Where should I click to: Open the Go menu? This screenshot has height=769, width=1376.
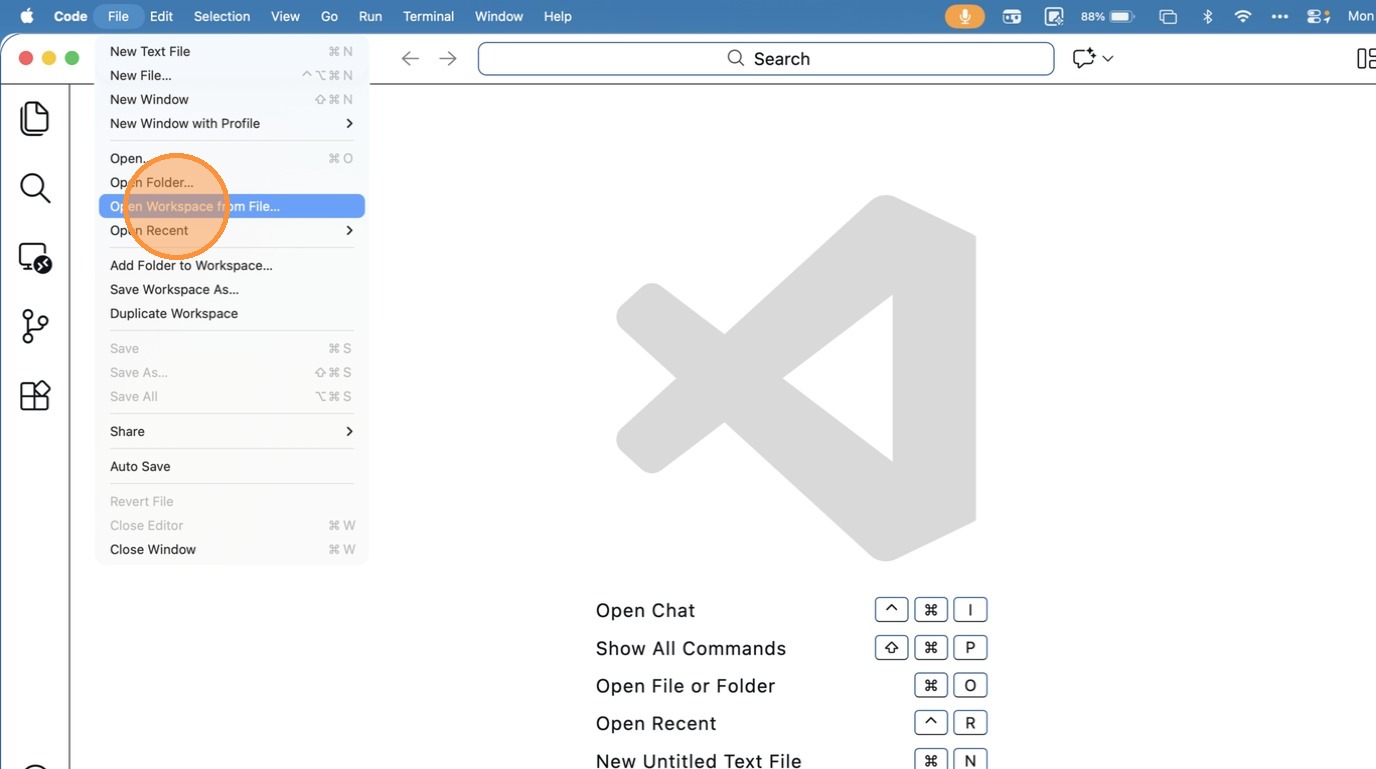click(329, 16)
